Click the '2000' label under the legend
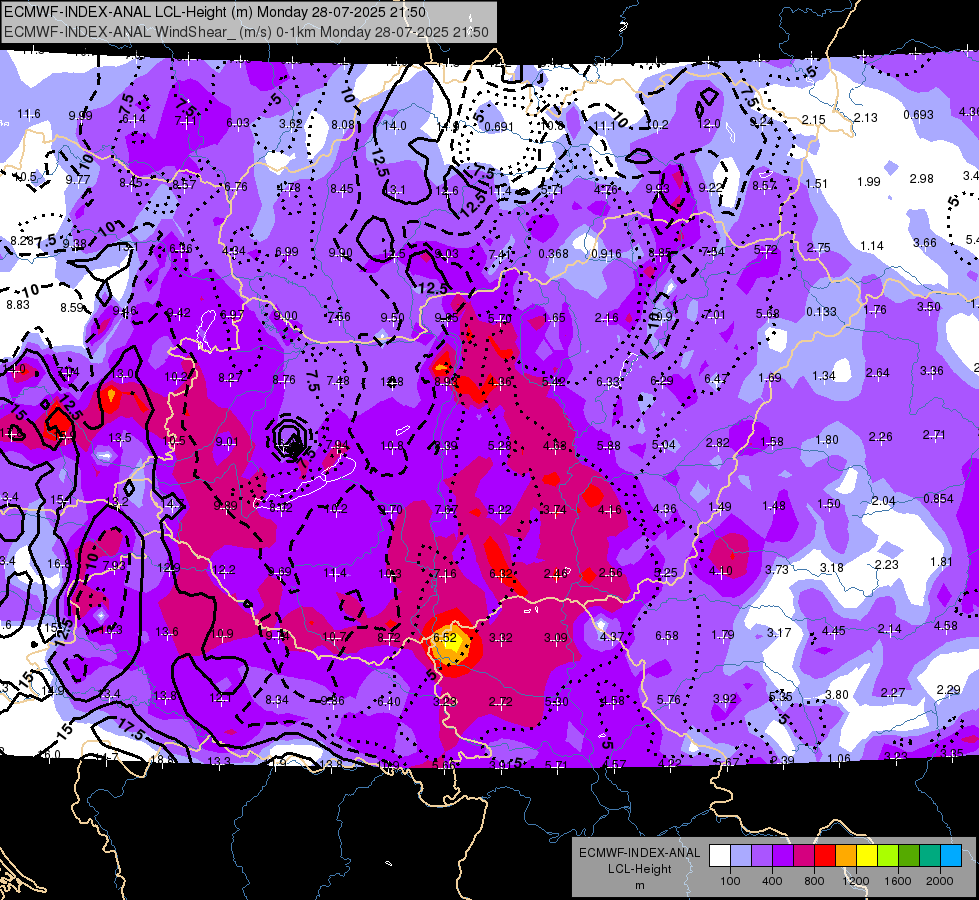Viewport: 979px width, 900px height. (940, 881)
